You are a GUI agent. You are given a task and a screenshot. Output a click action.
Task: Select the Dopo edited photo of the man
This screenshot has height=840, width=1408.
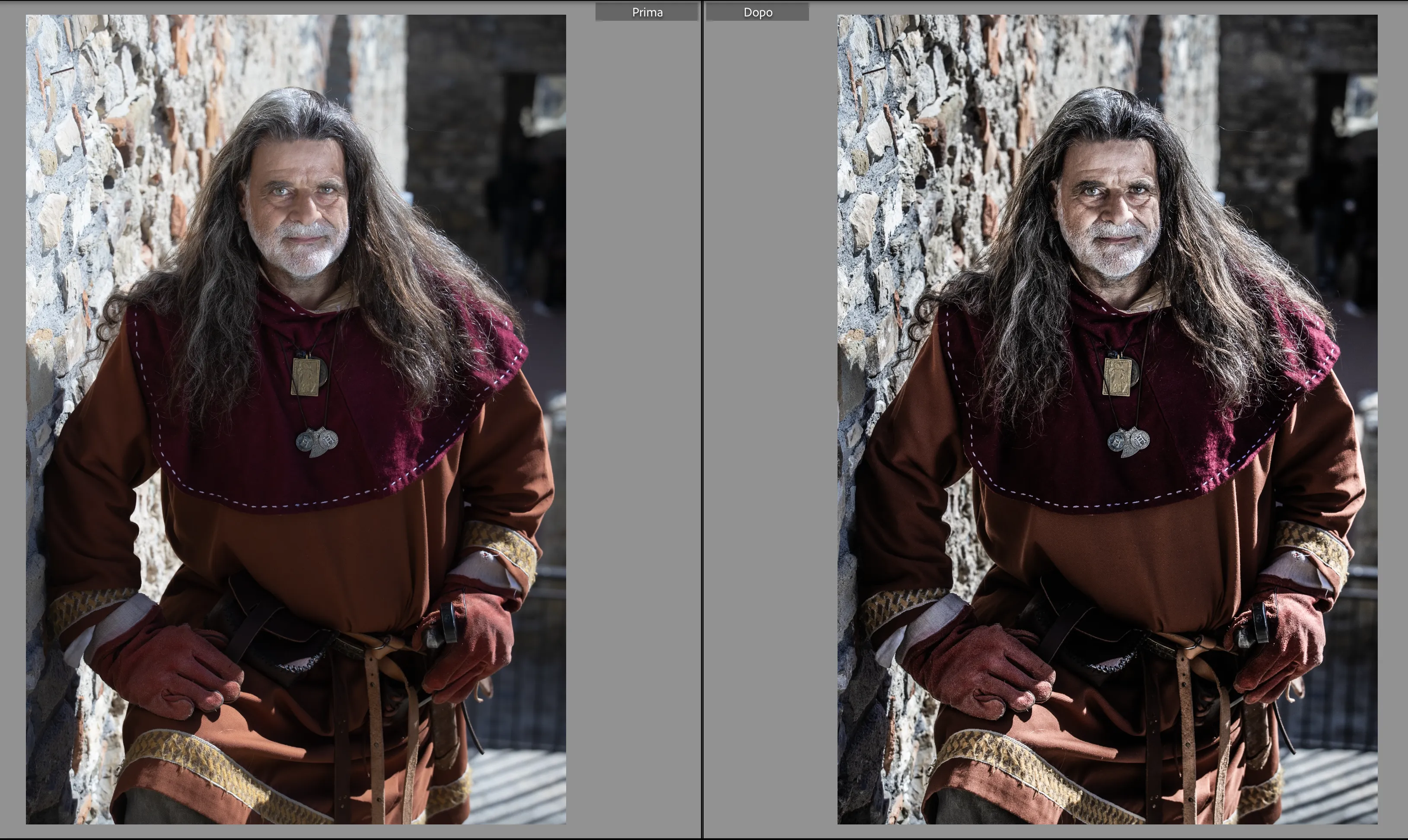[x=1107, y=420]
